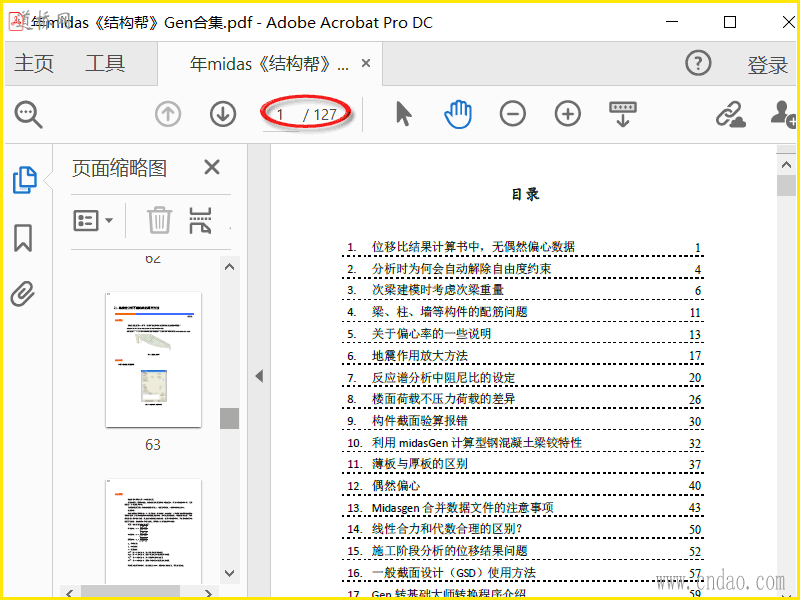Collapse the navigation pane with left arrow
Viewport: 800px width, 600px height.
259,376
